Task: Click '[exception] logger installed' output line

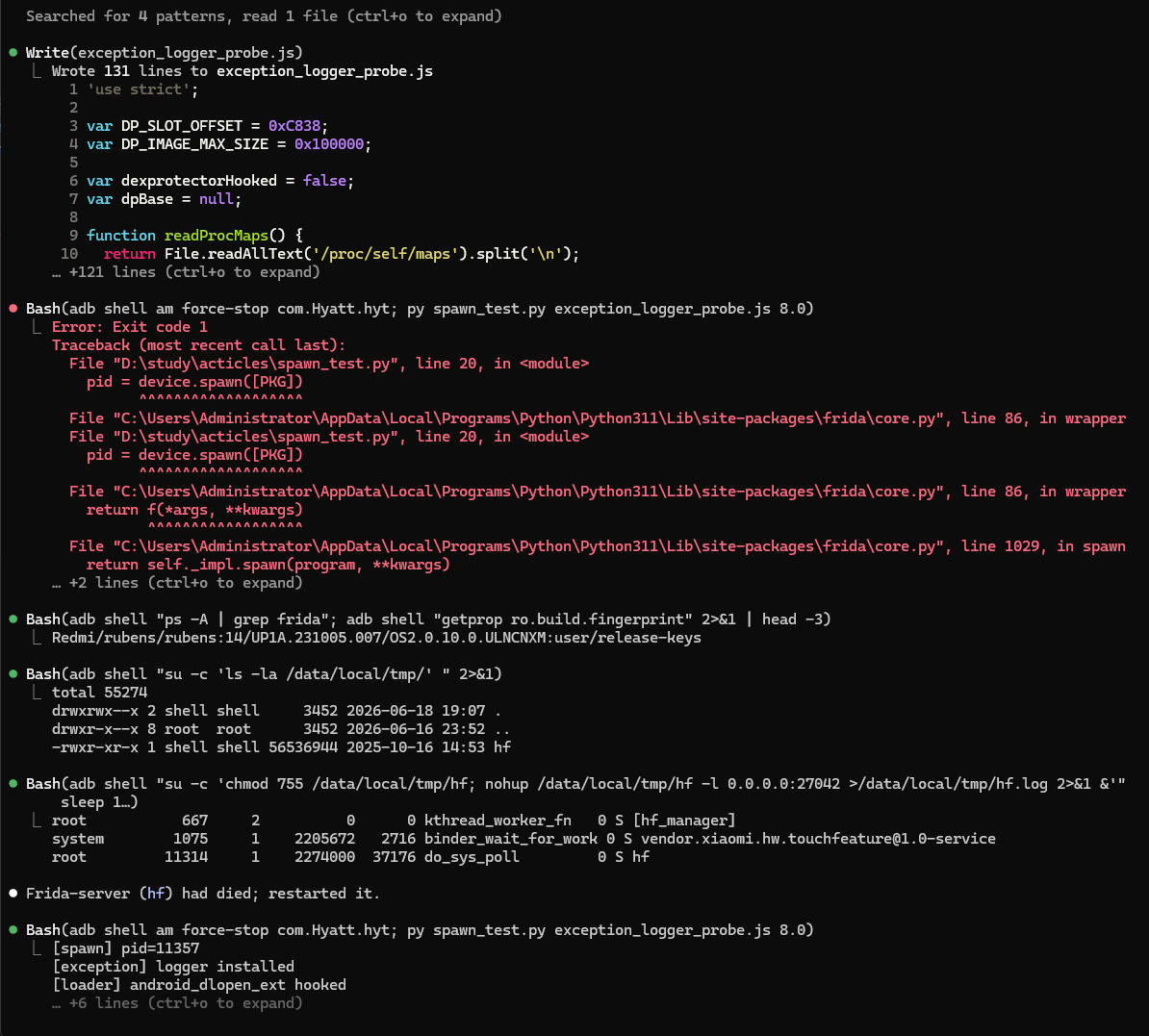Action: [173, 967]
